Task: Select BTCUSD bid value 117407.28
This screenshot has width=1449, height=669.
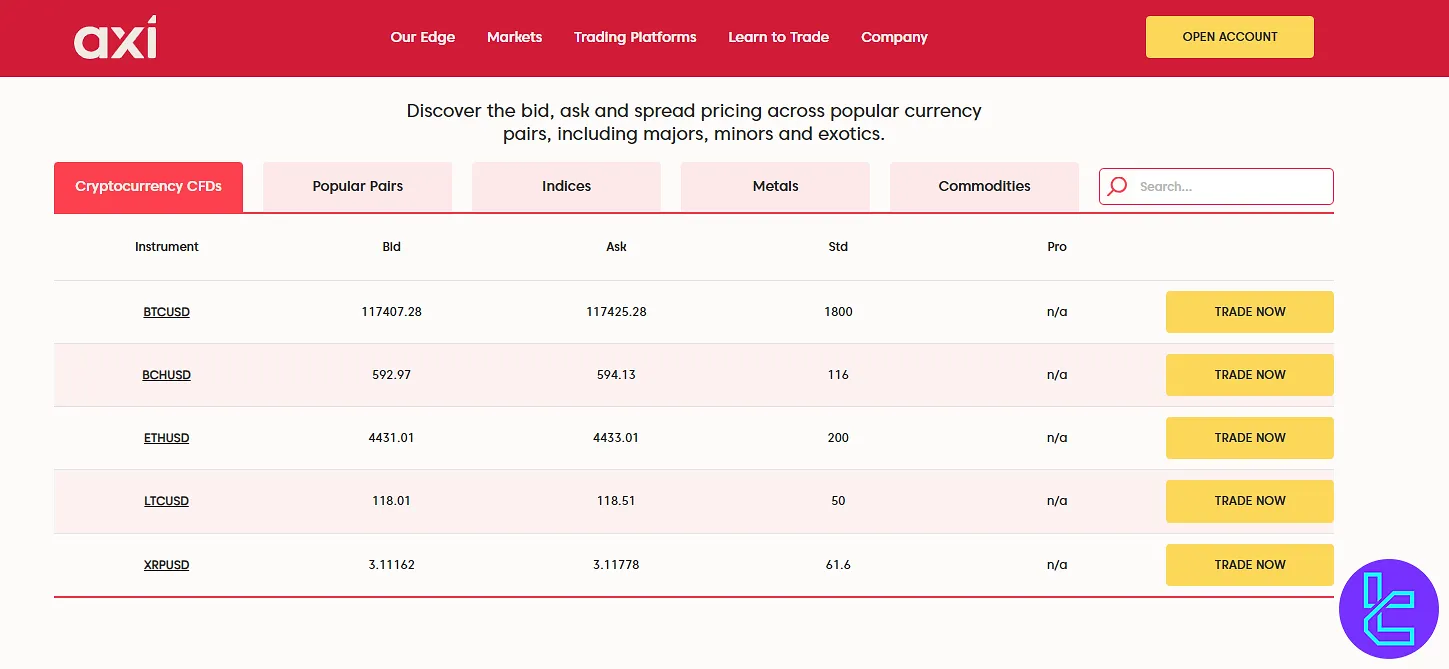Action: 392,312
